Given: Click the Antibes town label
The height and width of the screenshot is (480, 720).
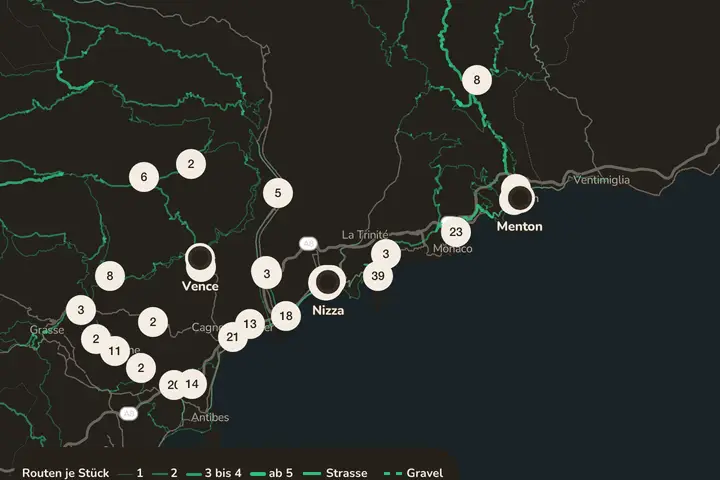Looking at the screenshot, I should (x=210, y=418).
